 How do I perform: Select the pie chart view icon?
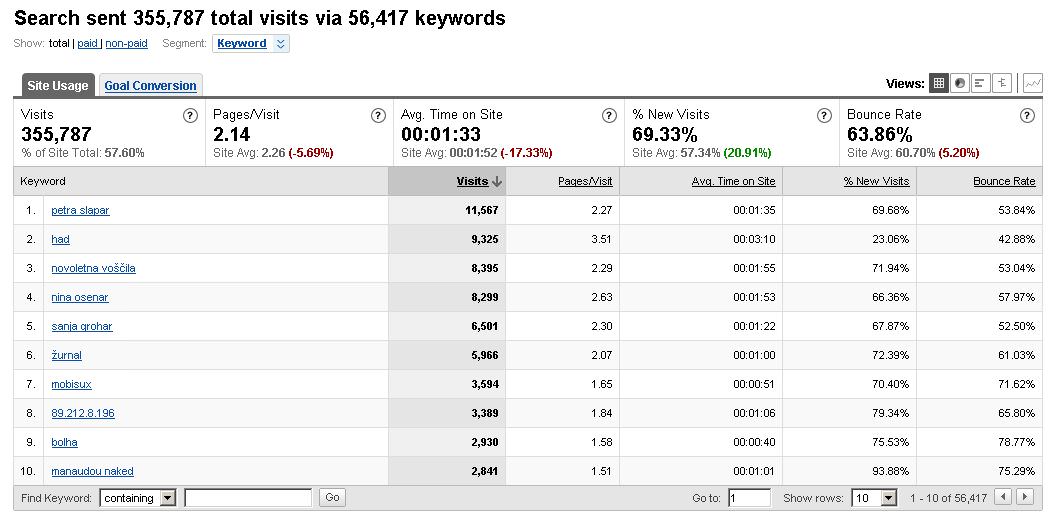coord(960,84)
